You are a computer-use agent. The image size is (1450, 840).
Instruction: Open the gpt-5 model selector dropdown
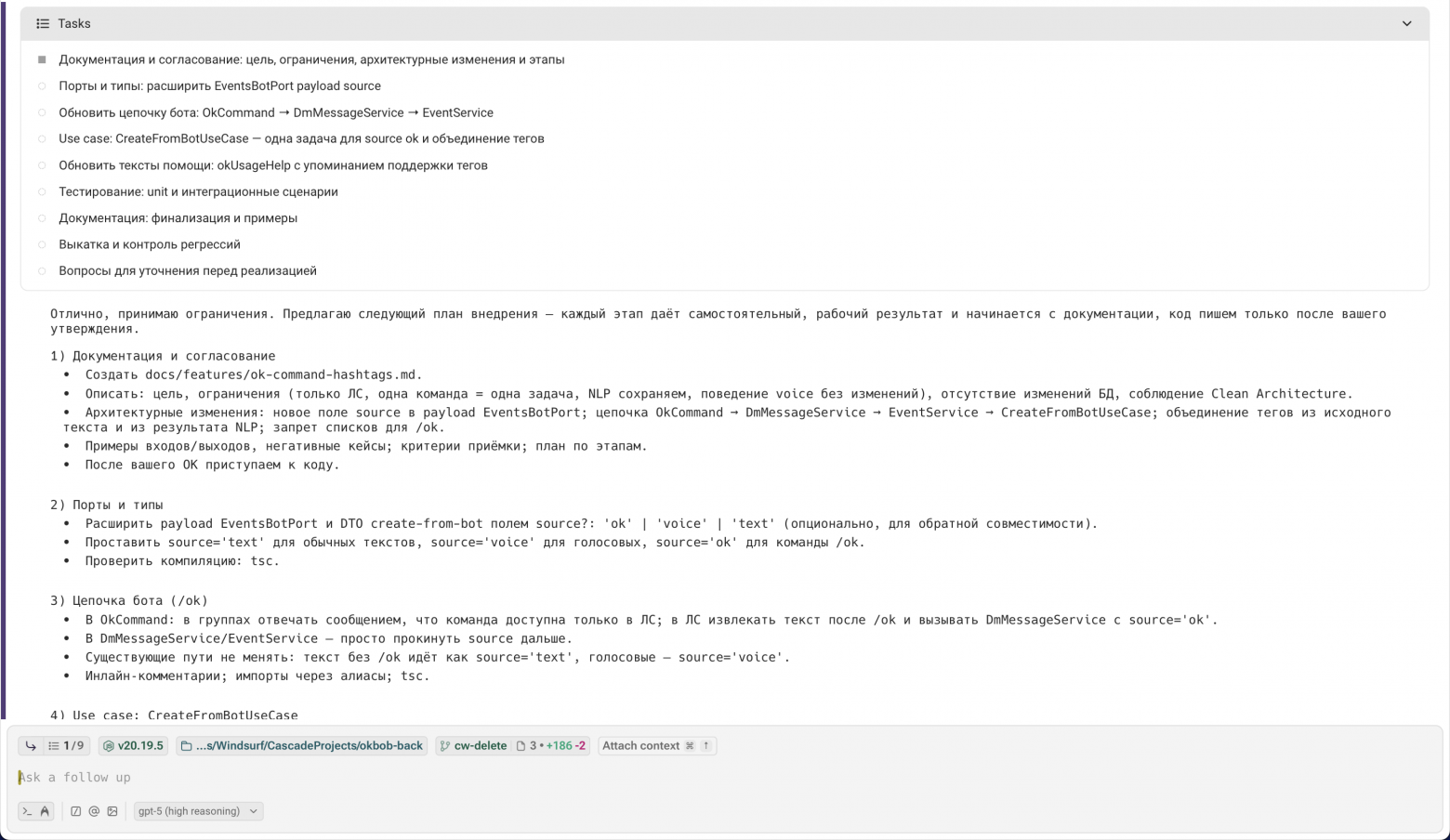198,811
